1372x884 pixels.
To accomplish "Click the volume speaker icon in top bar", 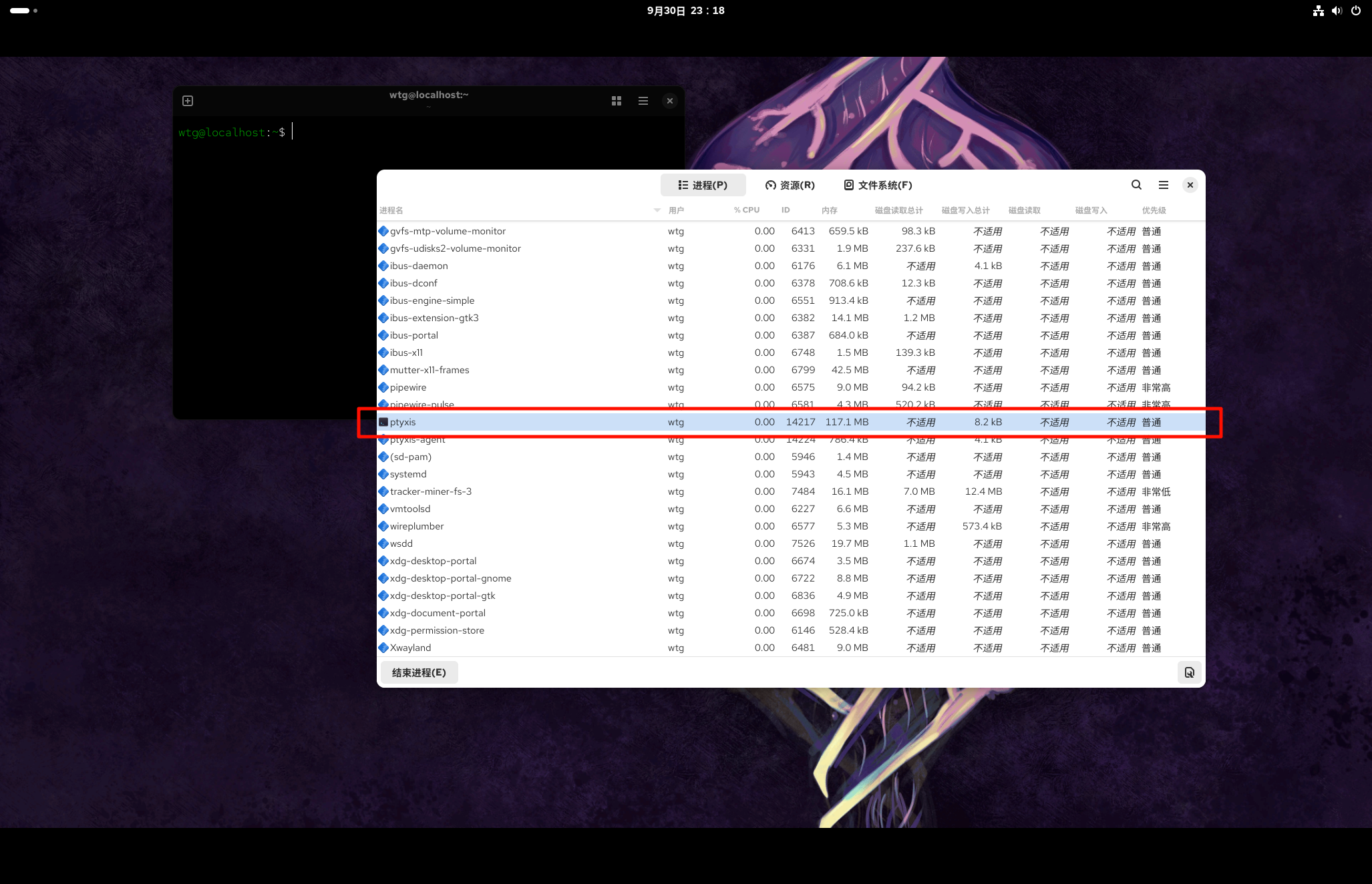I will 1337,11.
